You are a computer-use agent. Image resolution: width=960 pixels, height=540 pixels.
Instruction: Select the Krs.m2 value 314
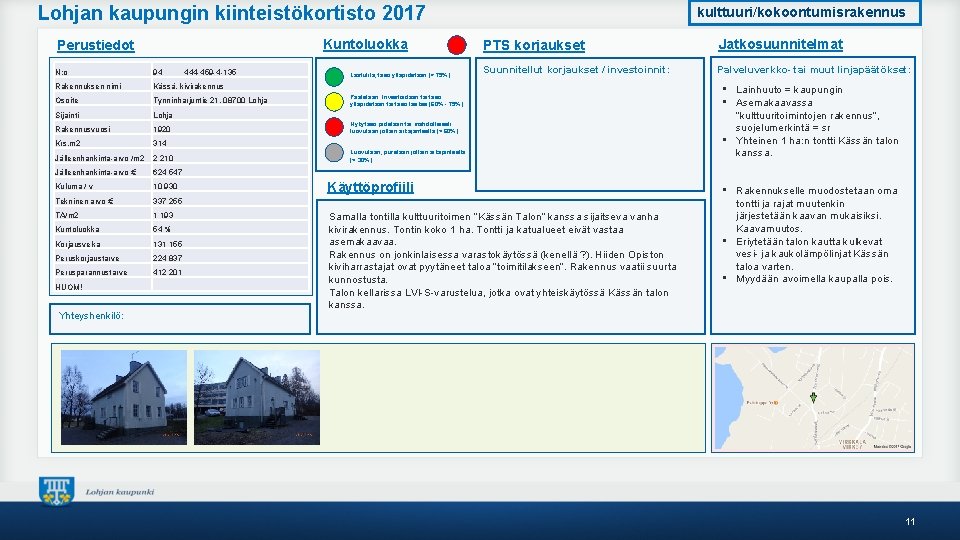160,143
